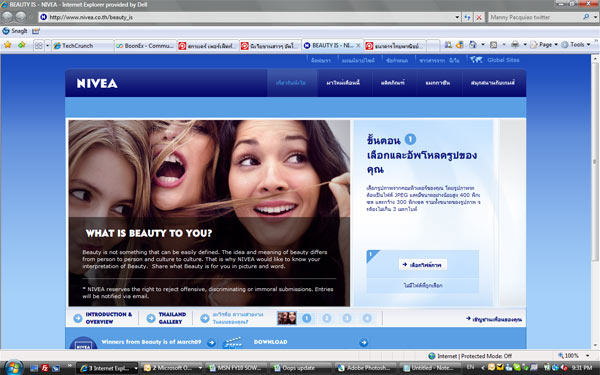
Task: Select step 1 circle in step bar
Action: click(x=307, y=318)
